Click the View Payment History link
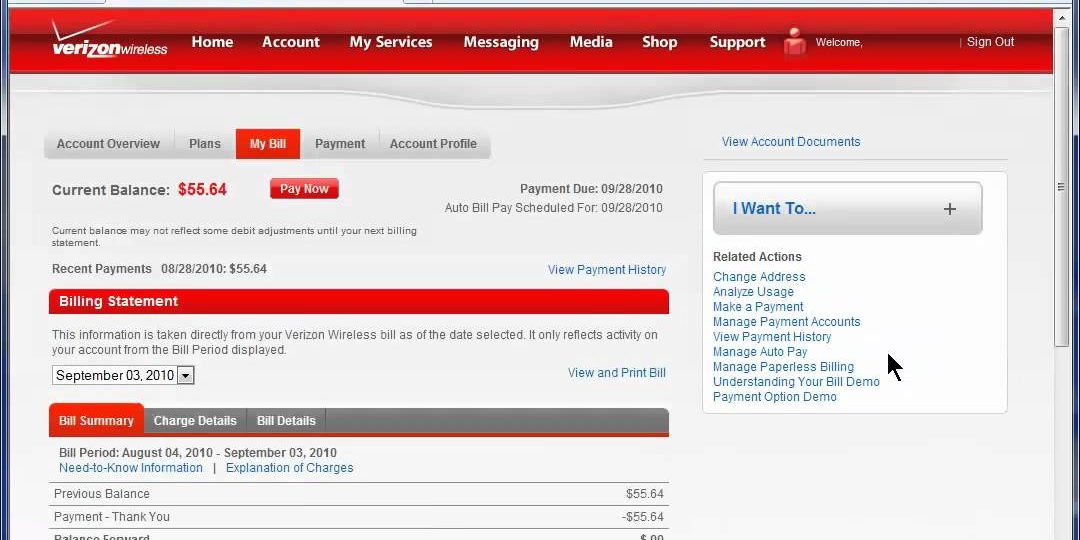 [x=606, y=270]
